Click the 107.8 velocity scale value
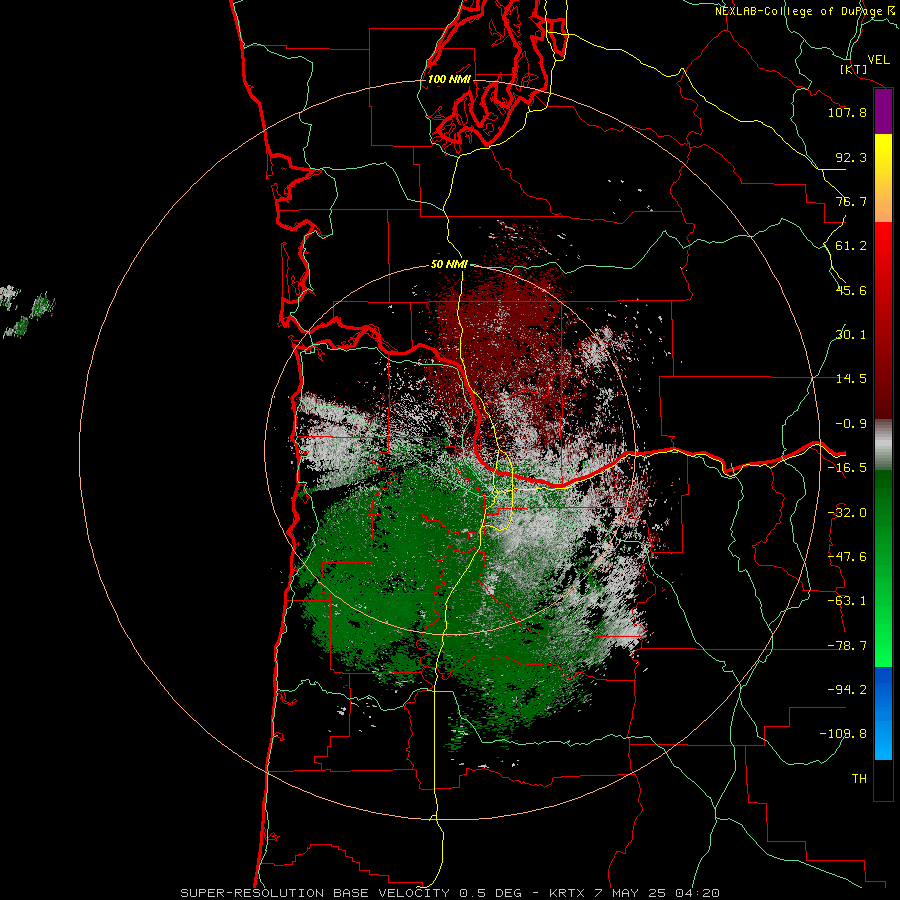 [x=847, y=112]
